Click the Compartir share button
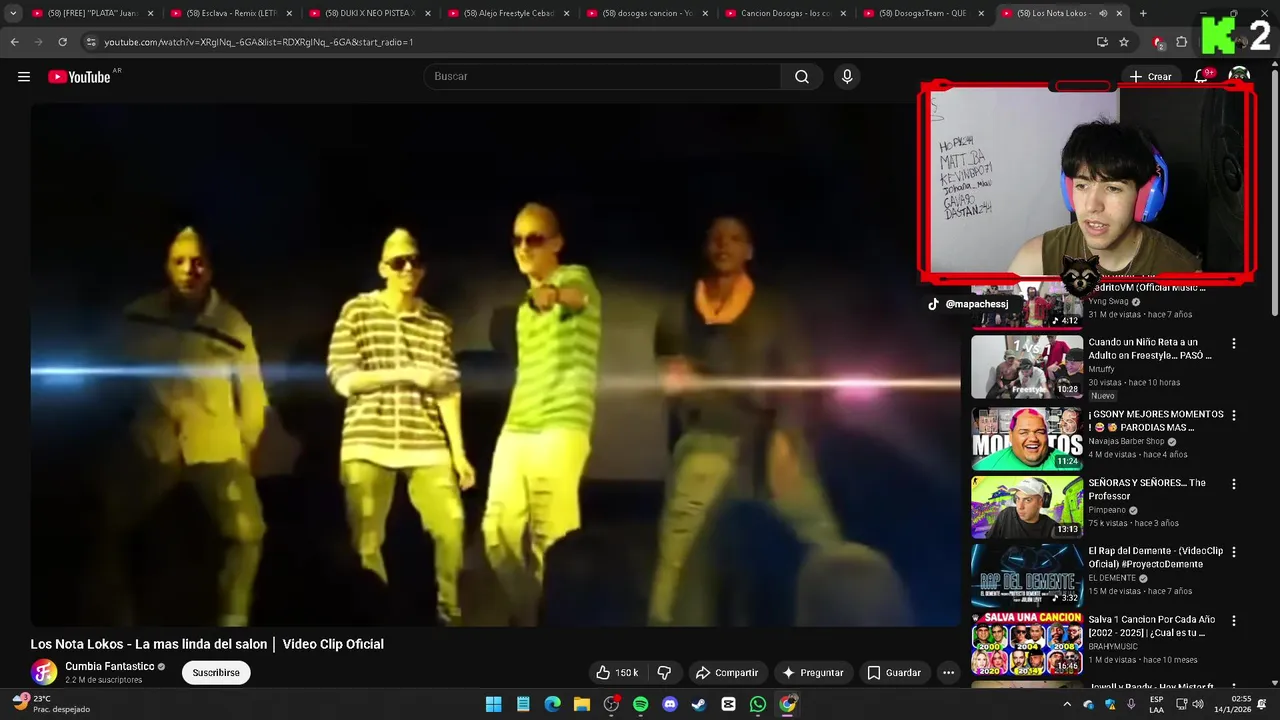The width and height of the screenshot is (1280, 720). click(x=727, y=673)
